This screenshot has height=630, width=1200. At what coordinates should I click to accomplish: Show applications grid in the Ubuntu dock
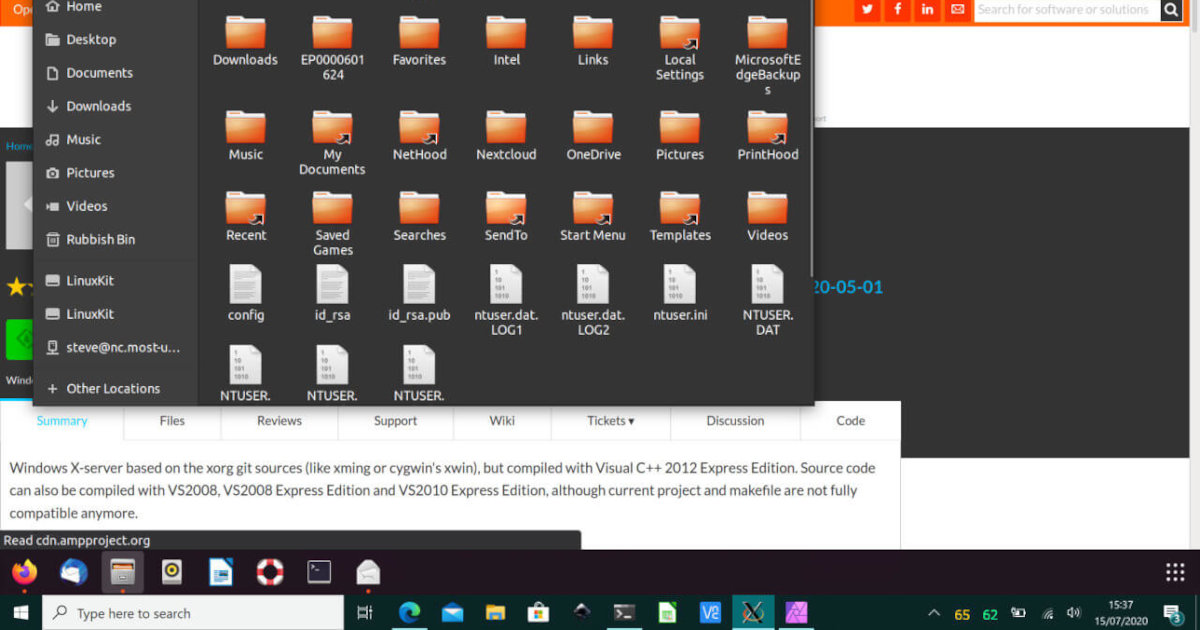[x=1175, y=572]
